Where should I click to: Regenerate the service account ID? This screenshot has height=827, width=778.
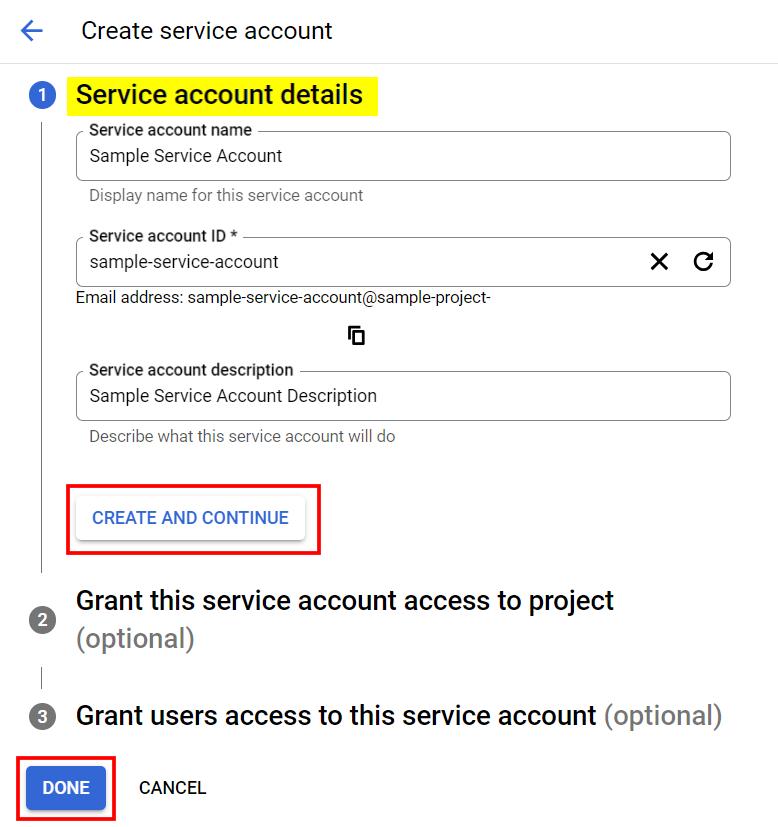click(x=704, y=262)
